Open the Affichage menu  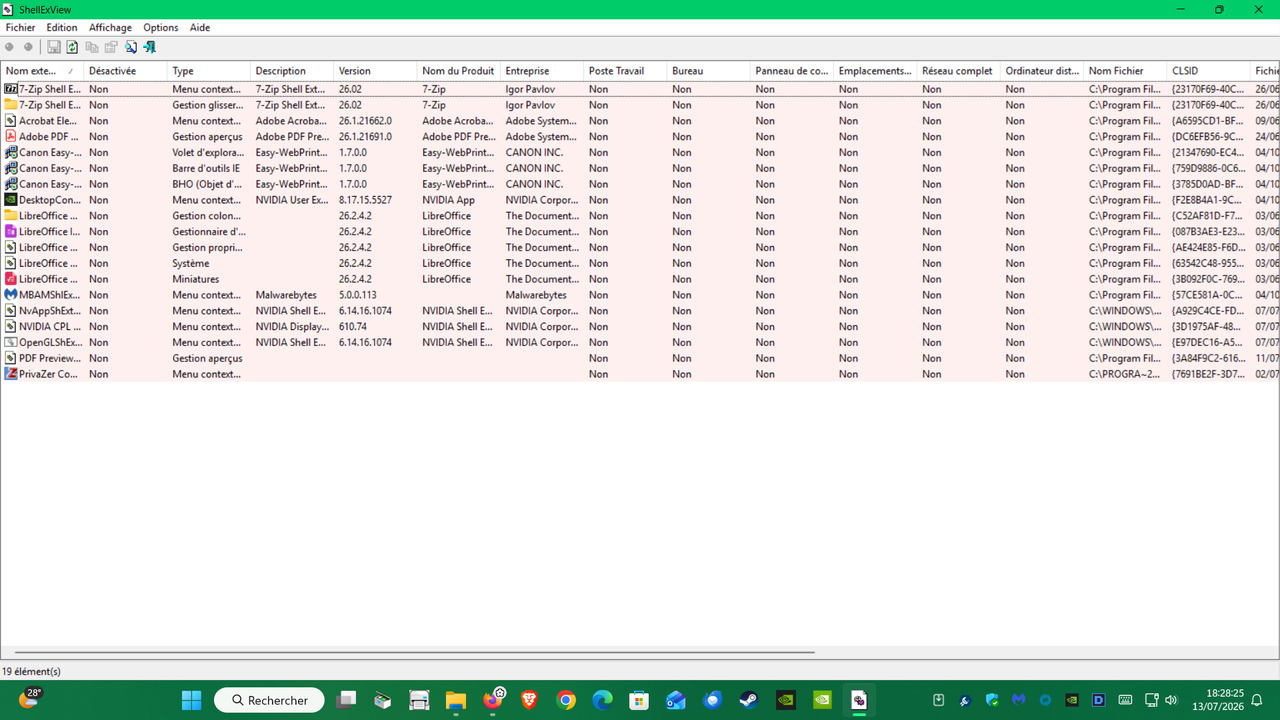(110, 28)
